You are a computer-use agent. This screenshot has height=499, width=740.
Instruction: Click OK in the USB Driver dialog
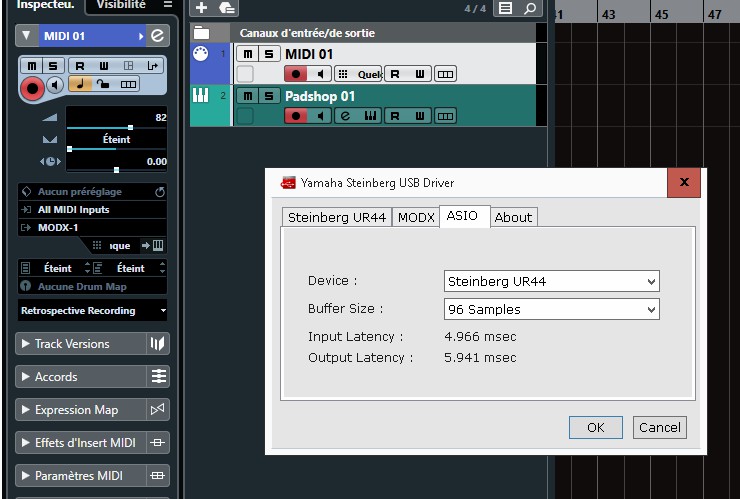596,428
